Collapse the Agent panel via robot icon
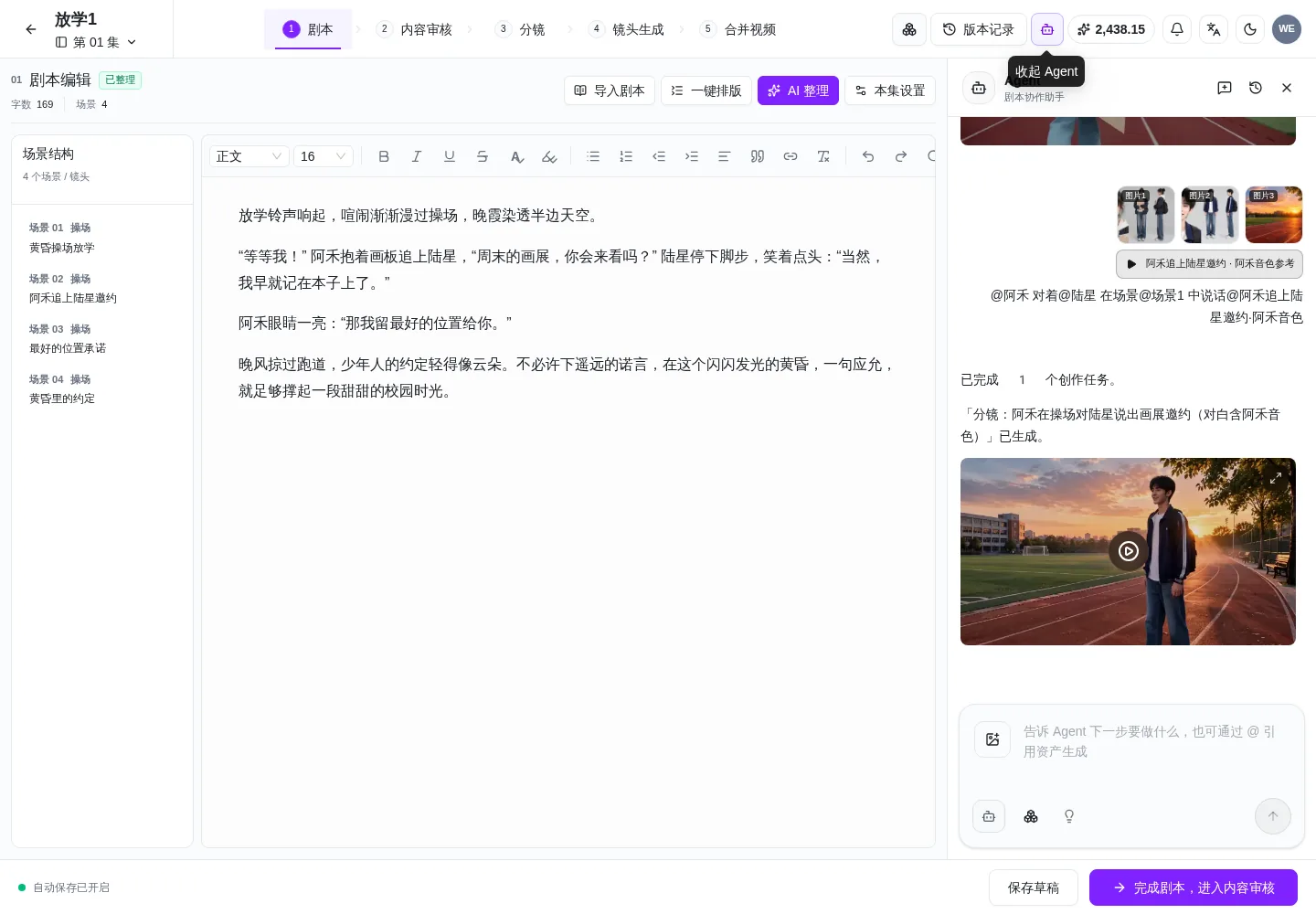 click(1047, 29)
